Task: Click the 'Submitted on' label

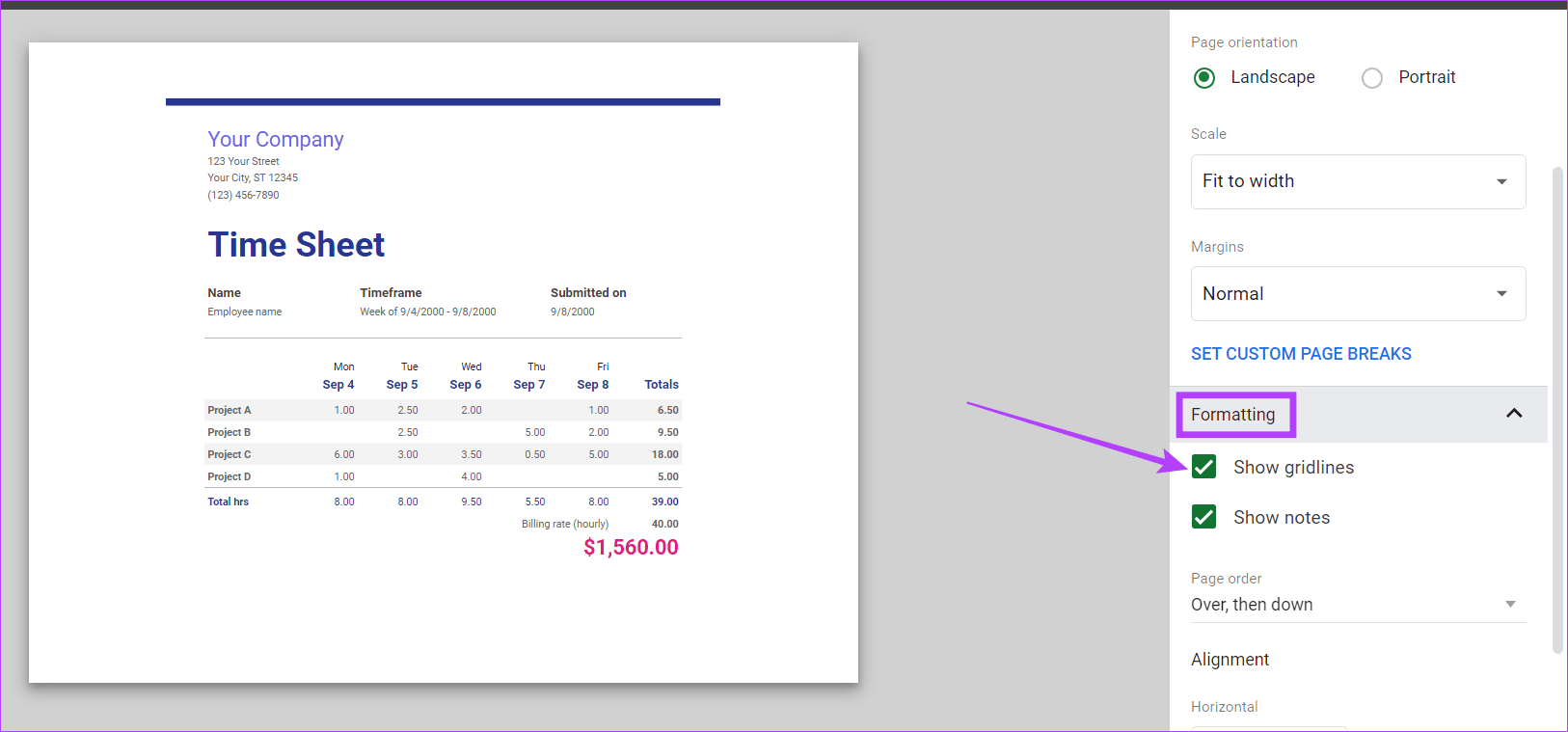Action: [x=588, y=292]
